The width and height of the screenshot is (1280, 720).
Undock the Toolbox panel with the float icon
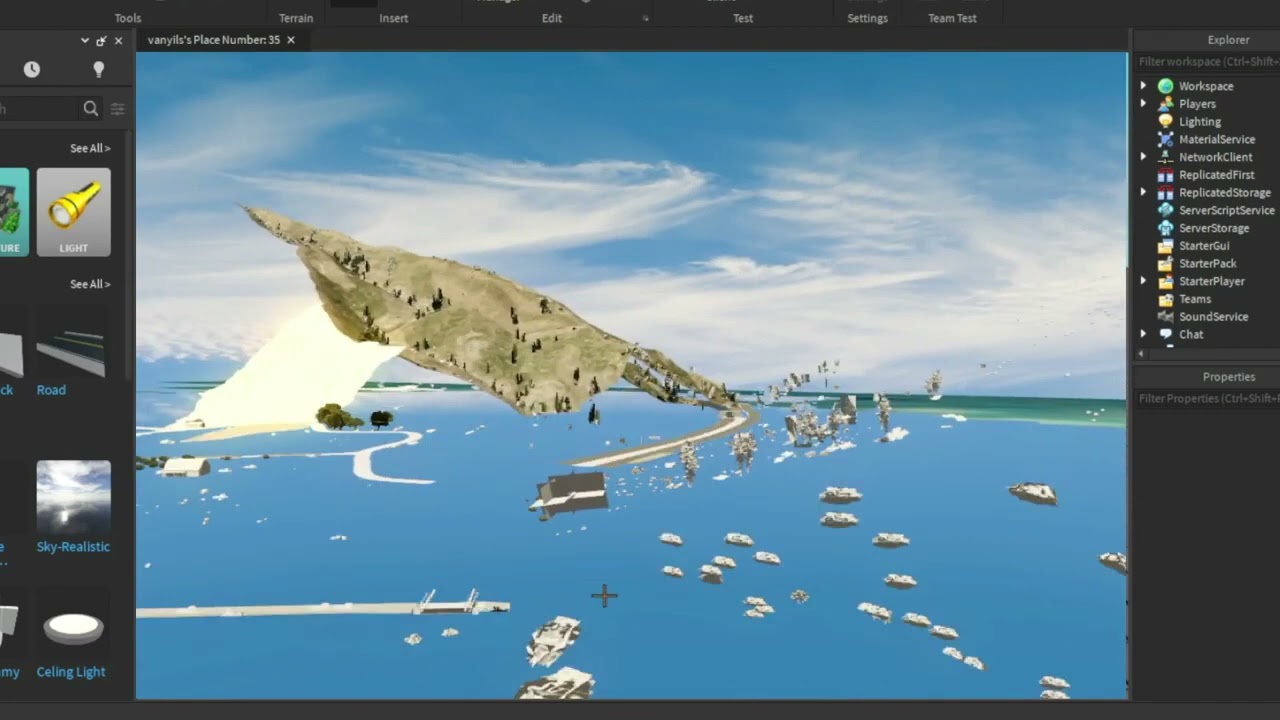(101, 41)
